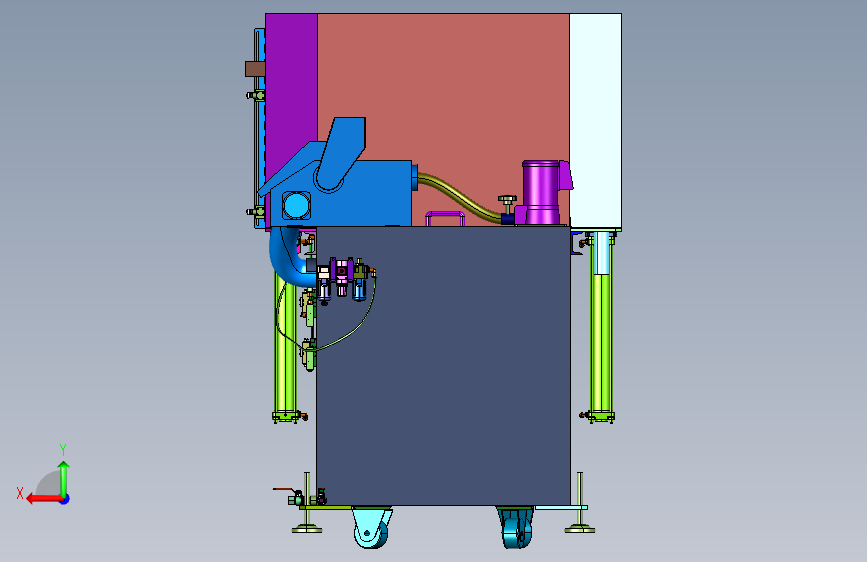Select the olive-yellow curved hose
This screenshot has height=562, width=867.
[459, 198]
